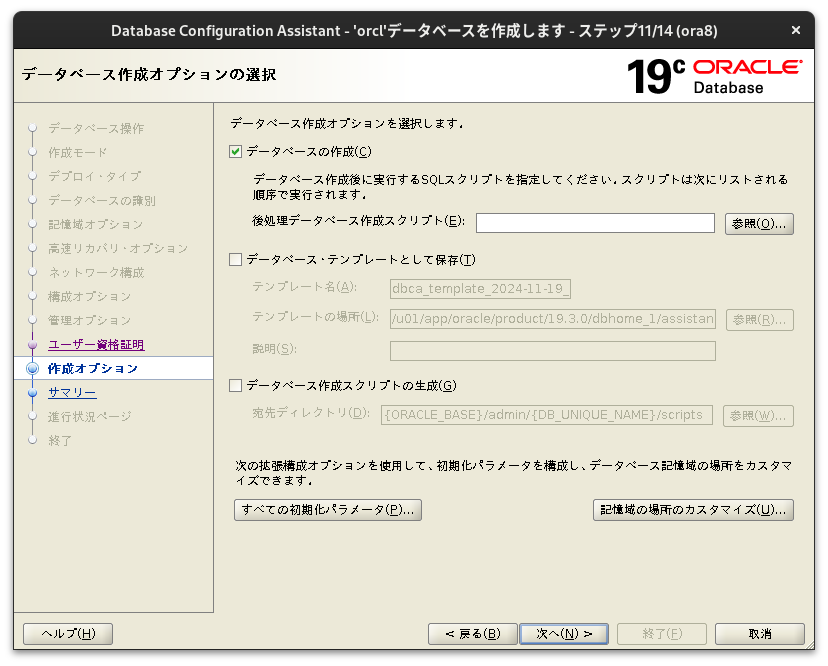This screenshot has height=666, width=828.
Task: Cancel the wizard via 取消 button
Action: 759,633
